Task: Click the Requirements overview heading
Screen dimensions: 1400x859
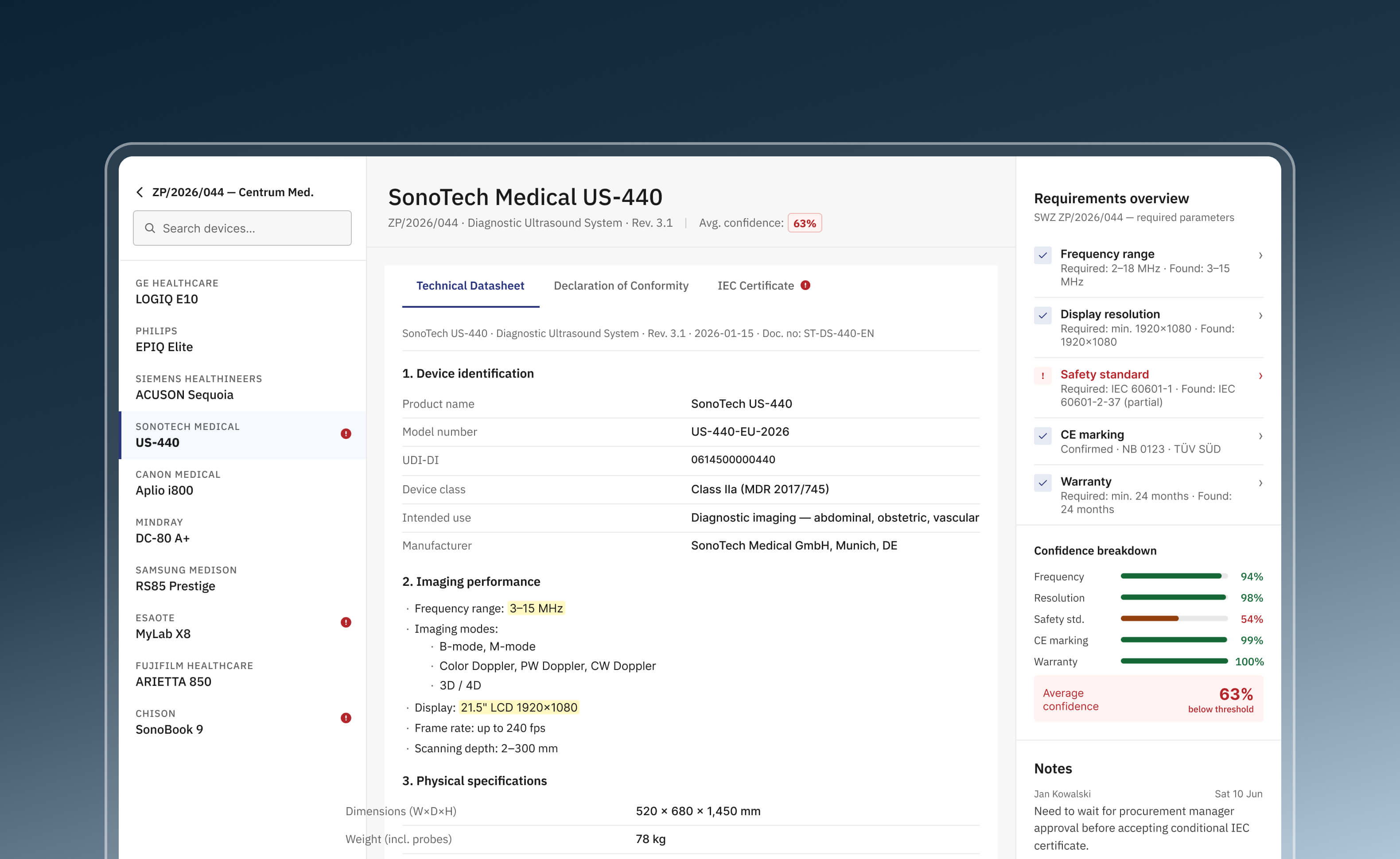Action: [1111, 198]
